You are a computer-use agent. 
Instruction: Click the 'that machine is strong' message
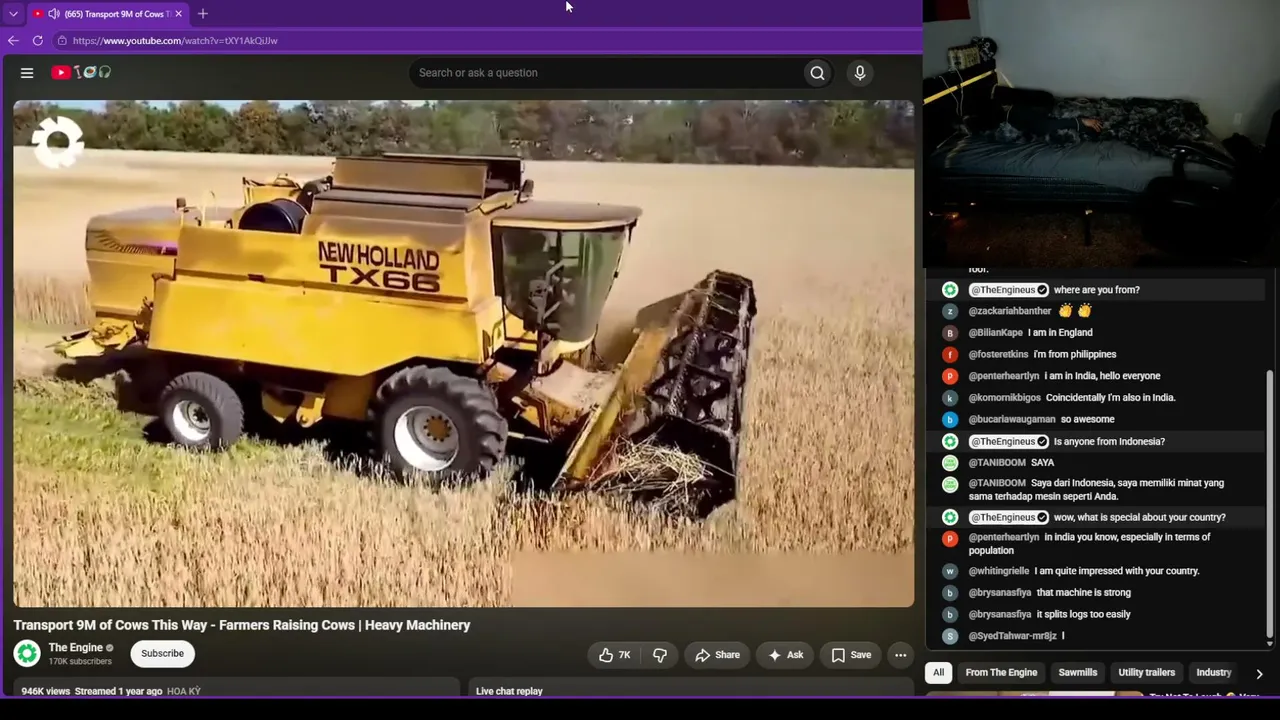(1083, 593)
